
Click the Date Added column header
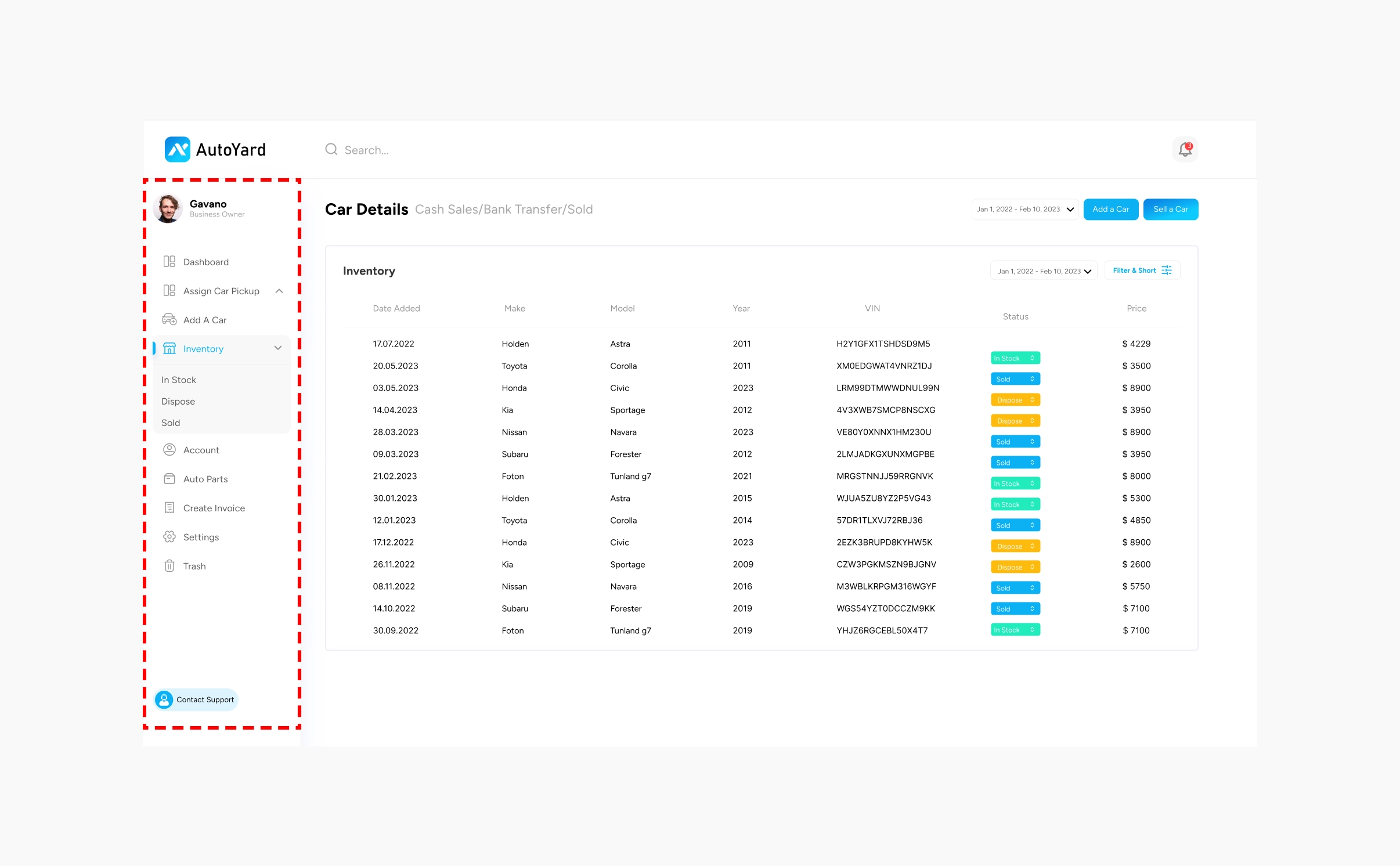(x=396, y=308)
